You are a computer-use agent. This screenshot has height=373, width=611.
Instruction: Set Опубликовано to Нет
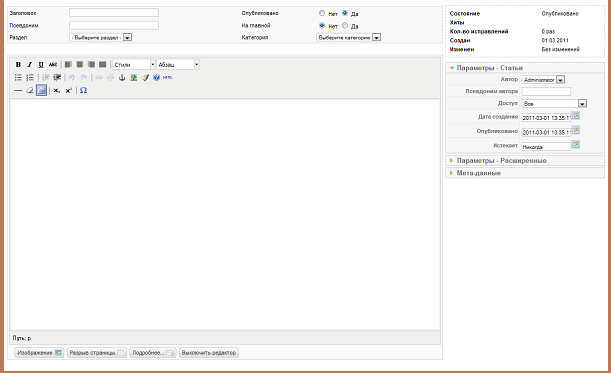322,13
